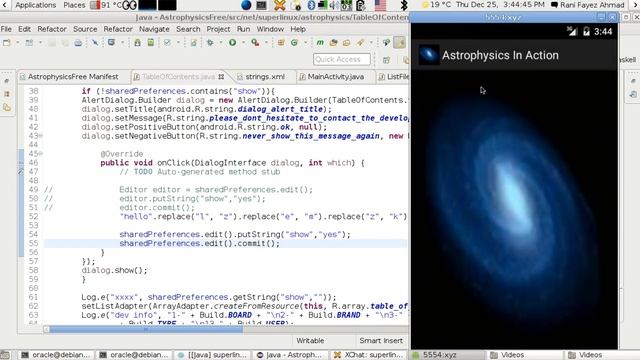
Task: Open the Window menu
Action: coord(270,29)
